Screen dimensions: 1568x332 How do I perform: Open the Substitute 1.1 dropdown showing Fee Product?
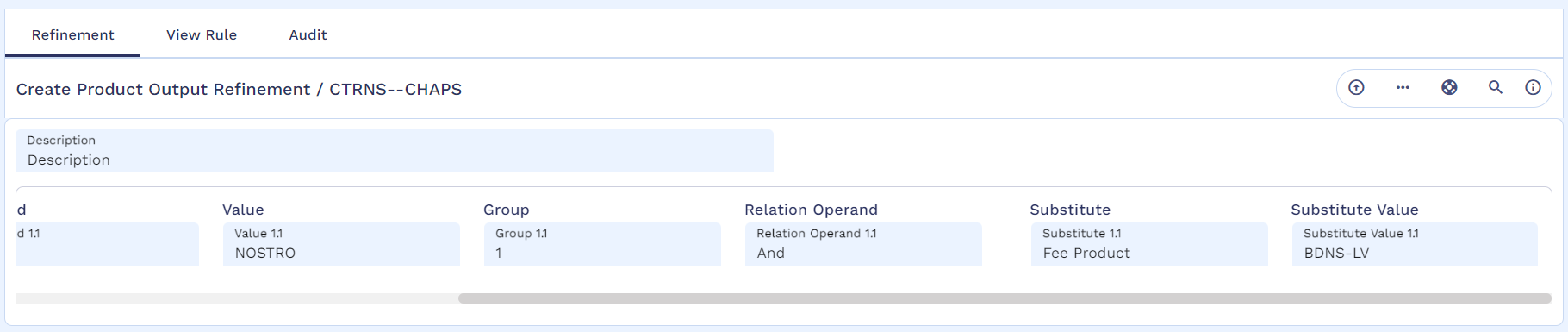point(1149,244)
